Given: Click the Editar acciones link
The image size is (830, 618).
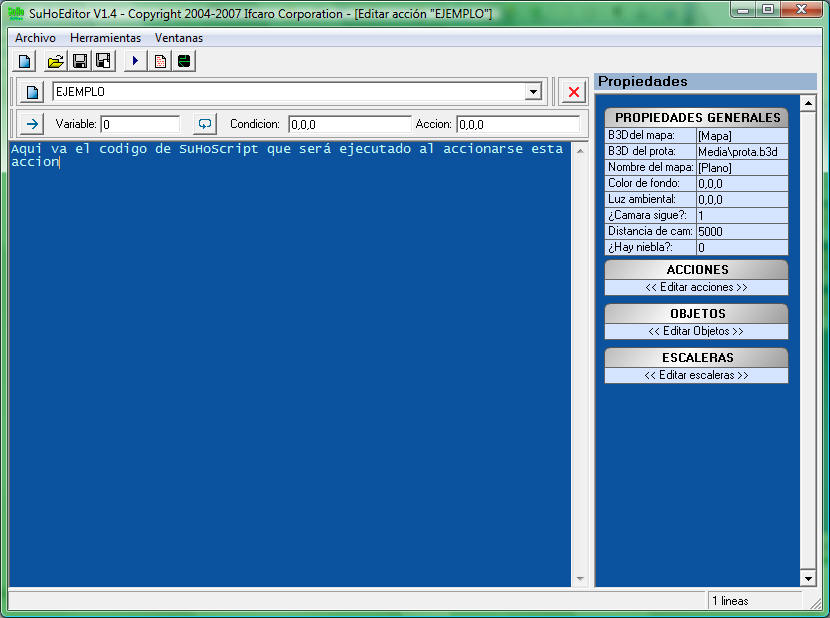Looking at the screenshot, I should coord(696,287).
